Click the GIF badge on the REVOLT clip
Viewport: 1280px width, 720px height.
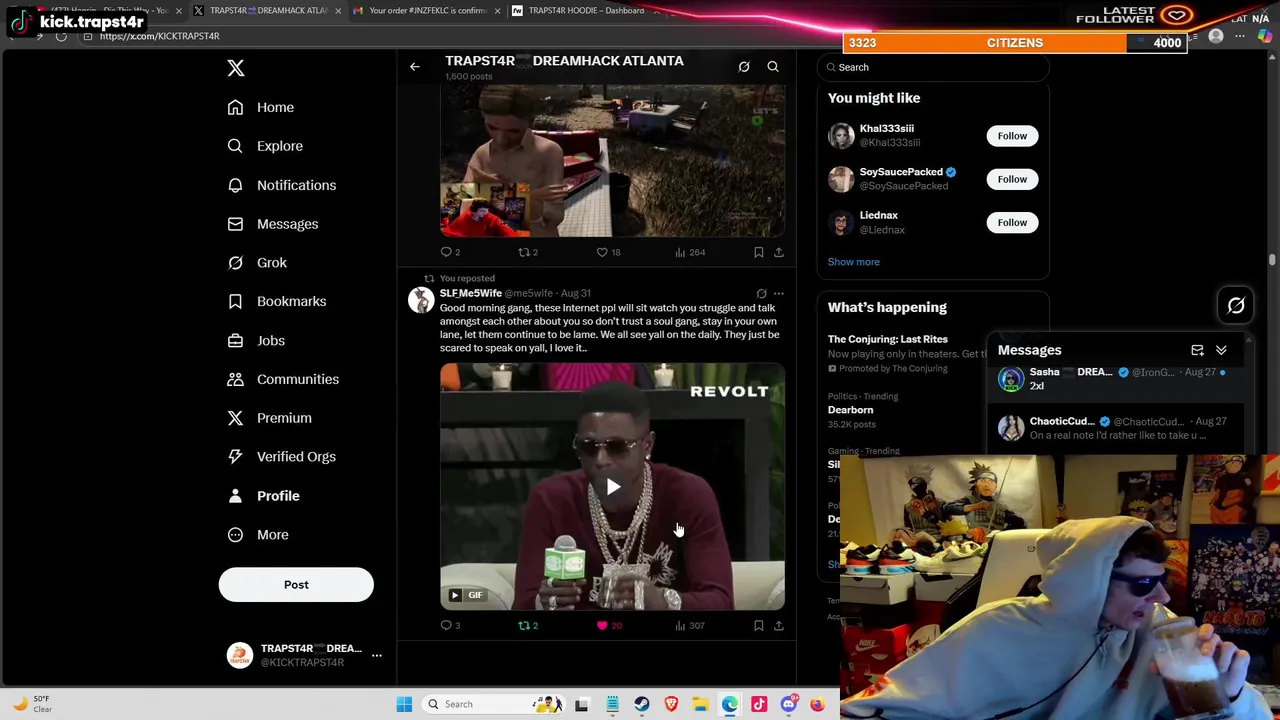click(x=467, y=595)
